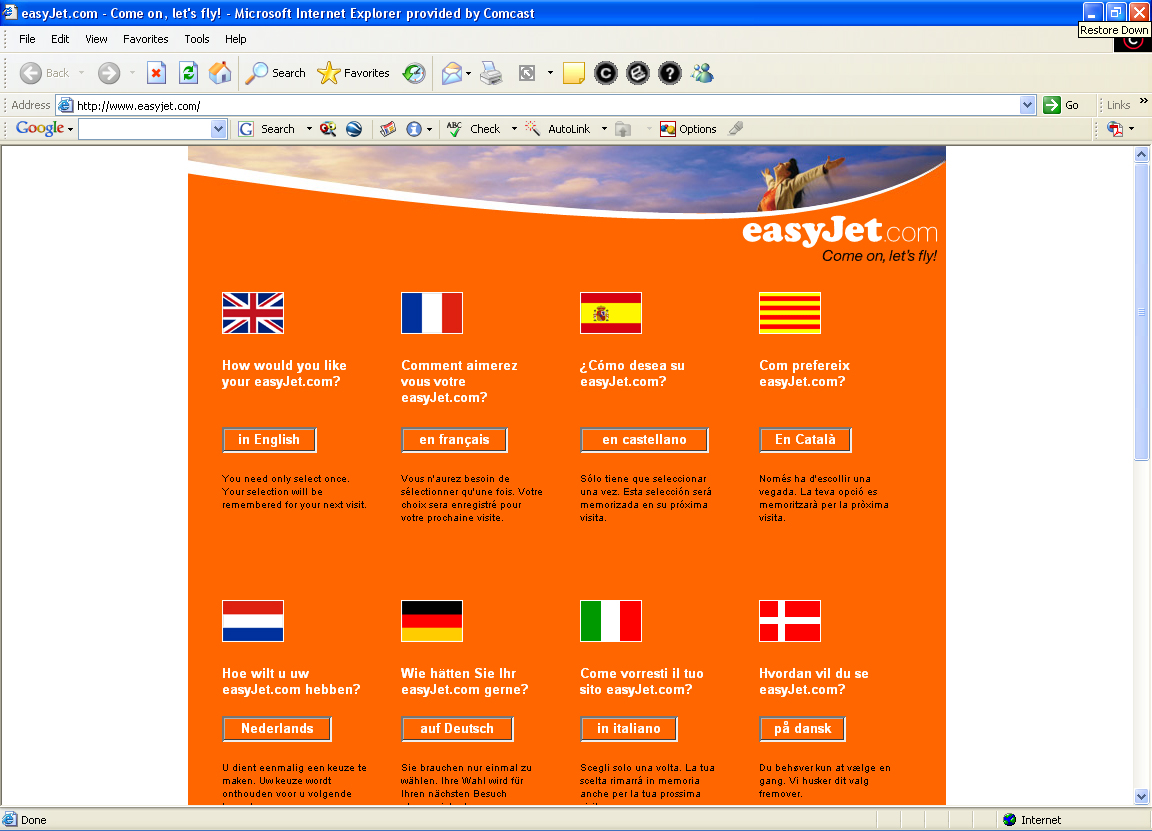This screenshot has height=831, width=1152.
Task: Click inside the Google search input box
Action: pos(150,128)
